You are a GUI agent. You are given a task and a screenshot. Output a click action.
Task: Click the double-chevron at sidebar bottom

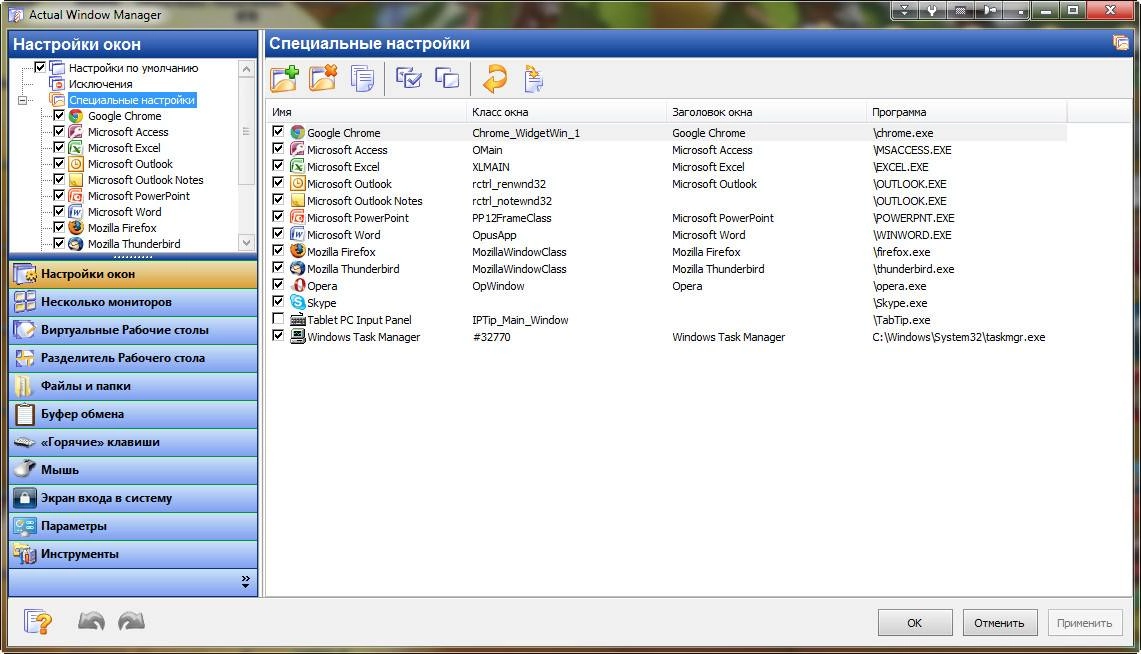(x=245, y=581)
